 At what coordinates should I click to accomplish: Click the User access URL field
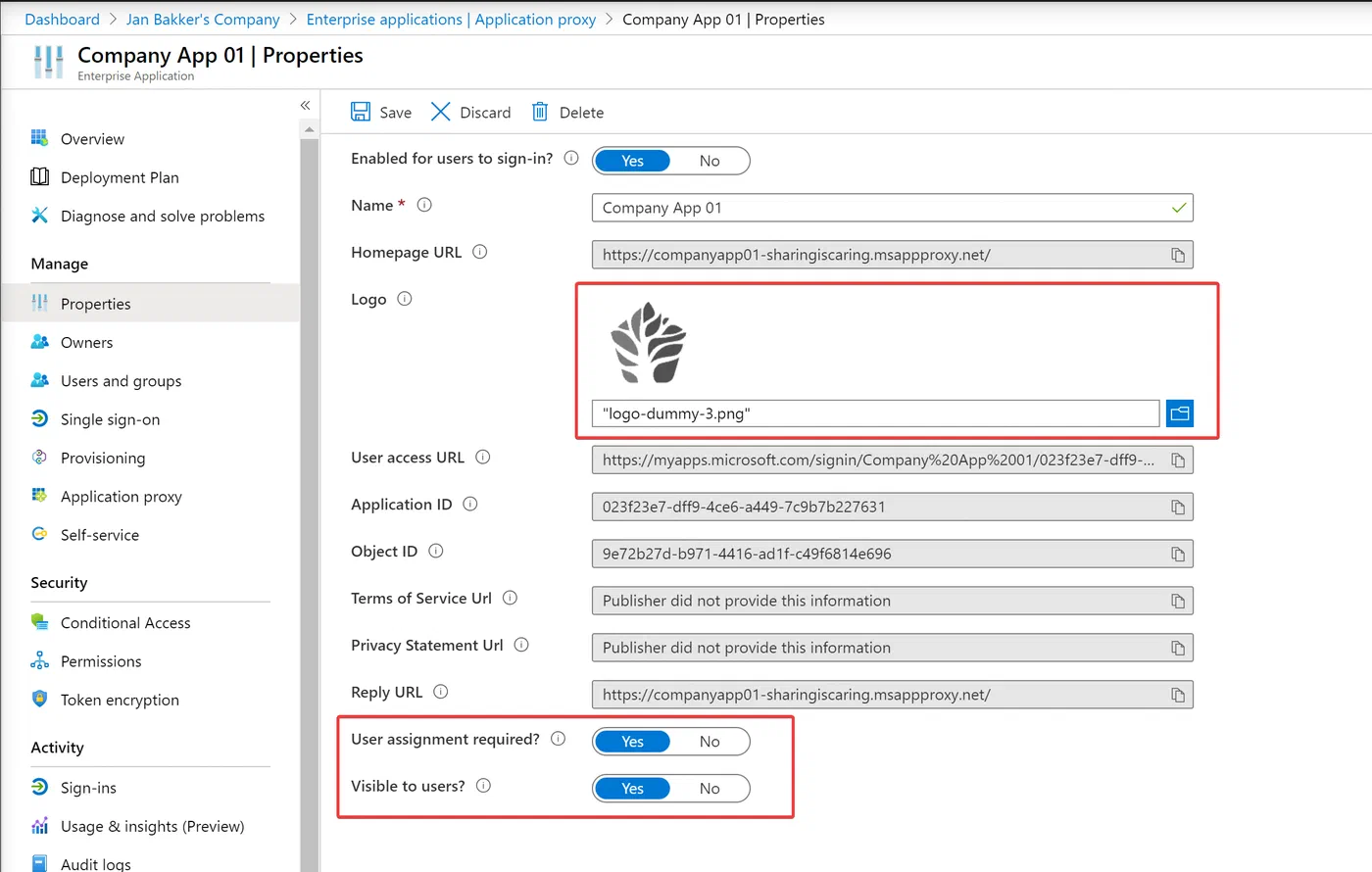[893, 460]
